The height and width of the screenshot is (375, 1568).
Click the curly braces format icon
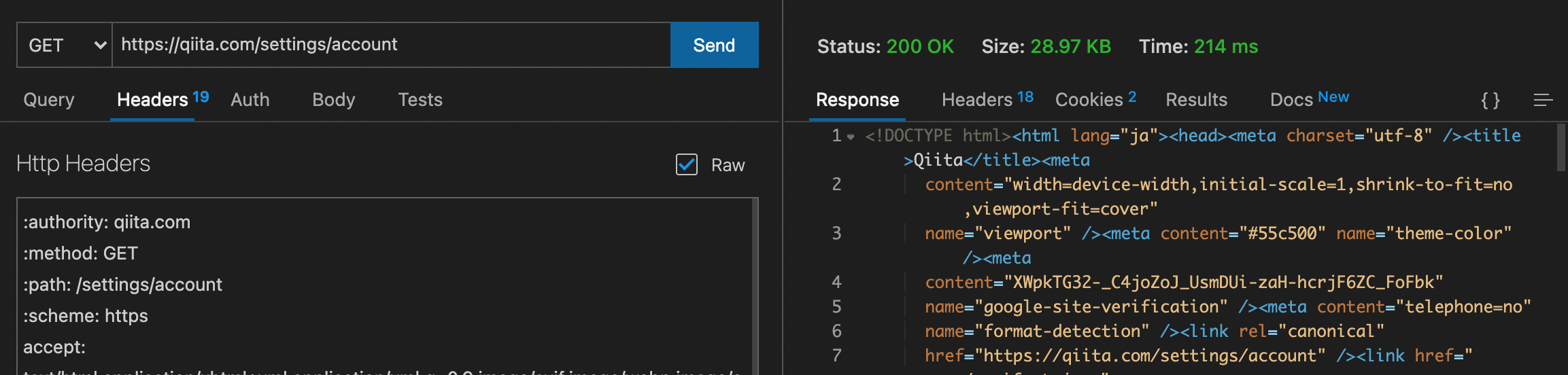click(1490, 101)
